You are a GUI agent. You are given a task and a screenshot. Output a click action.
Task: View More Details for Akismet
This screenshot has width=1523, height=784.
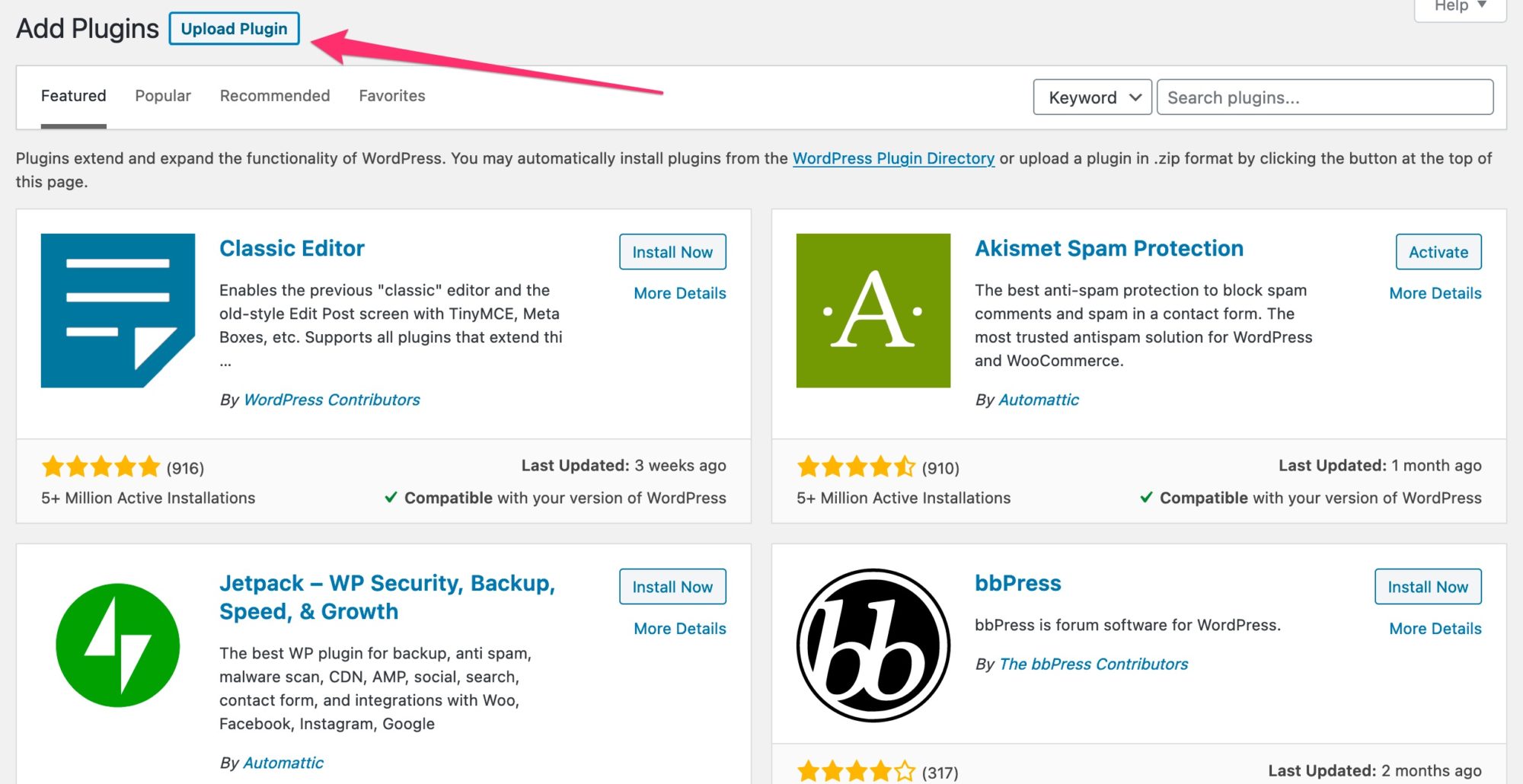coord(1435,293)
